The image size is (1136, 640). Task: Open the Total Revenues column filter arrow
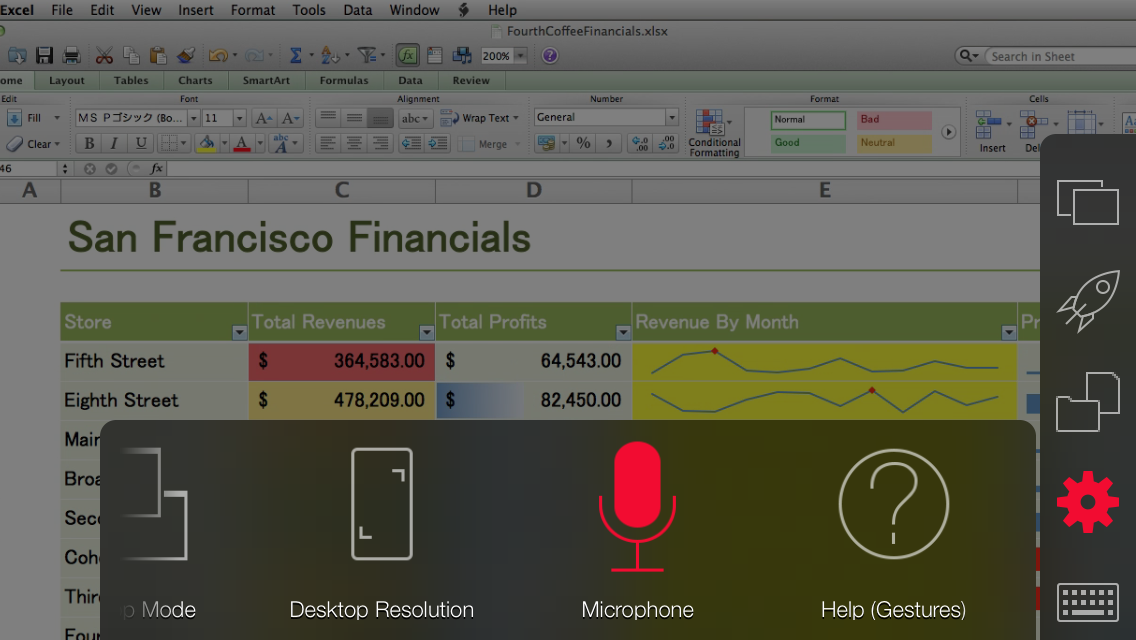(427, 332)
